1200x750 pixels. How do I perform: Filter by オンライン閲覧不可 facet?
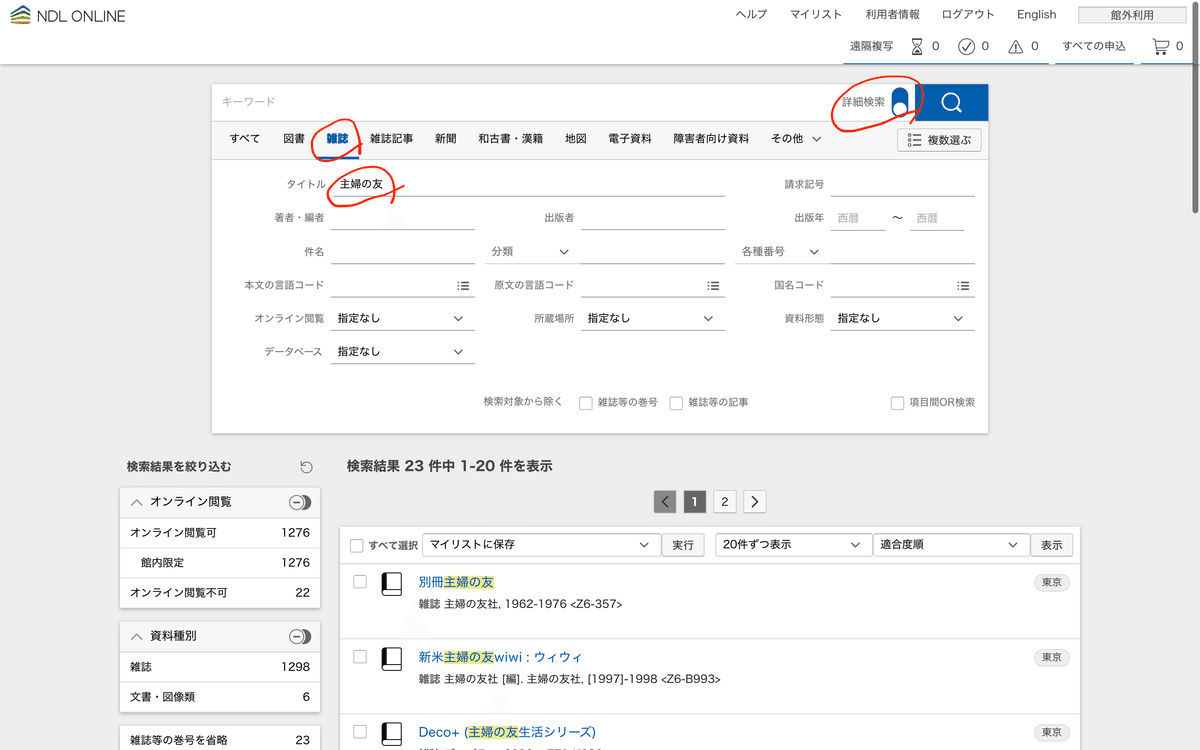coord(220,593)
